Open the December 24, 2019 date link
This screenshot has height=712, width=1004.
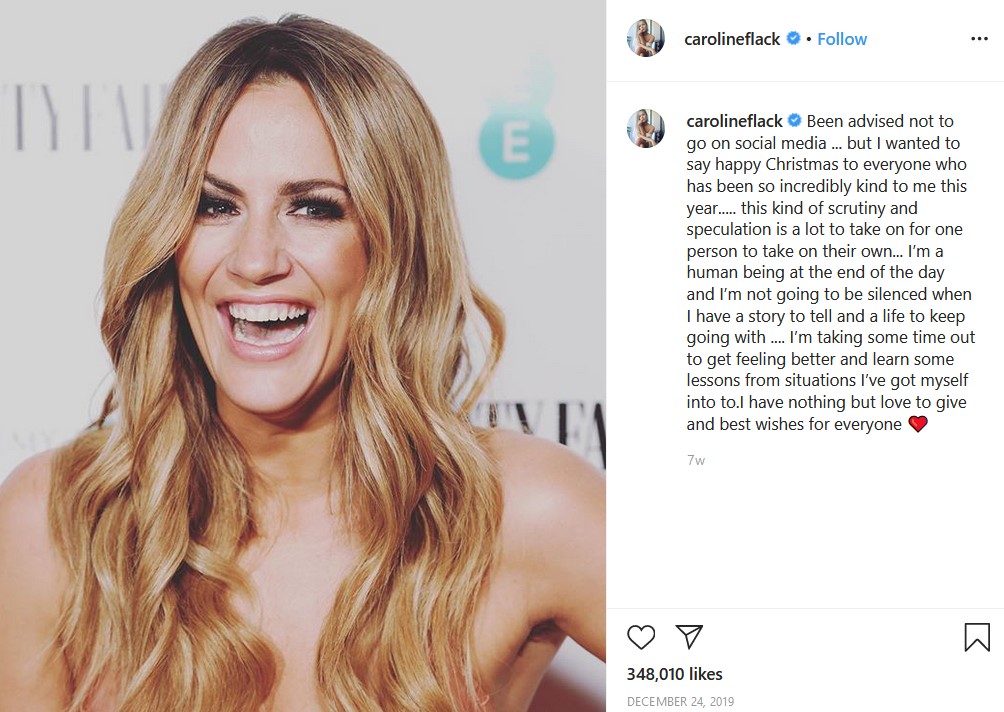(x=680, y=701)
